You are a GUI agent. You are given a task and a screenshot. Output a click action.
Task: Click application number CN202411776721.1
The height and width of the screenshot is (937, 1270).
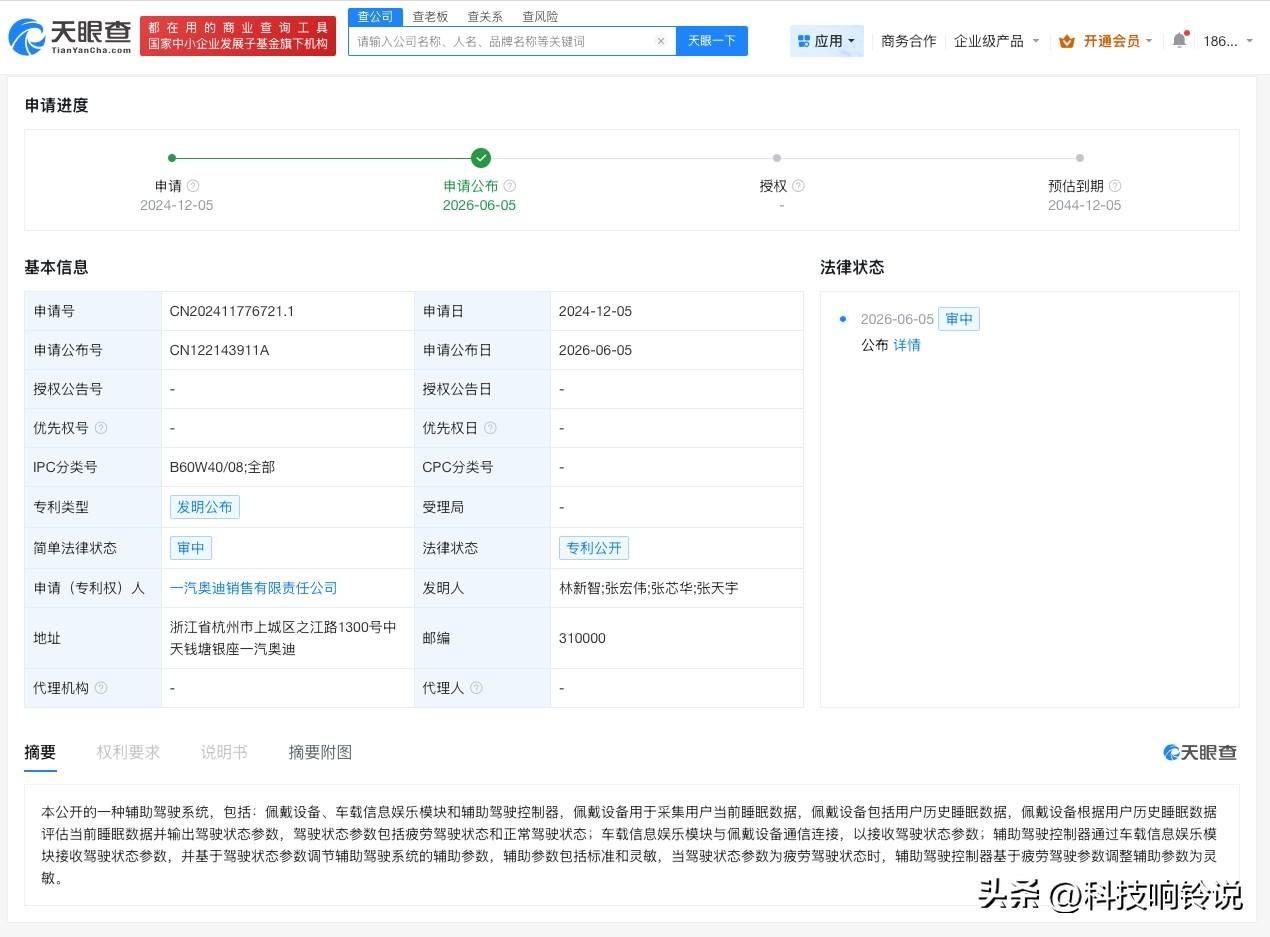[x=232, y=311]
